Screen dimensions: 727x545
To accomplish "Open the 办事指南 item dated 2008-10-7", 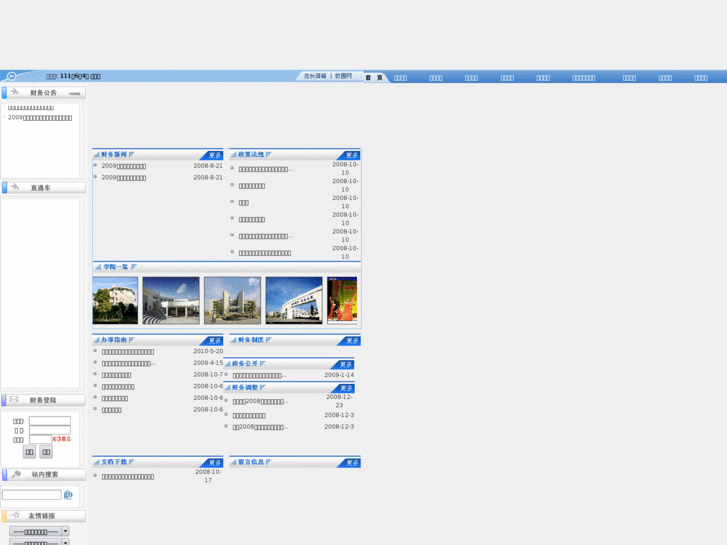I will tap(116, 375).
